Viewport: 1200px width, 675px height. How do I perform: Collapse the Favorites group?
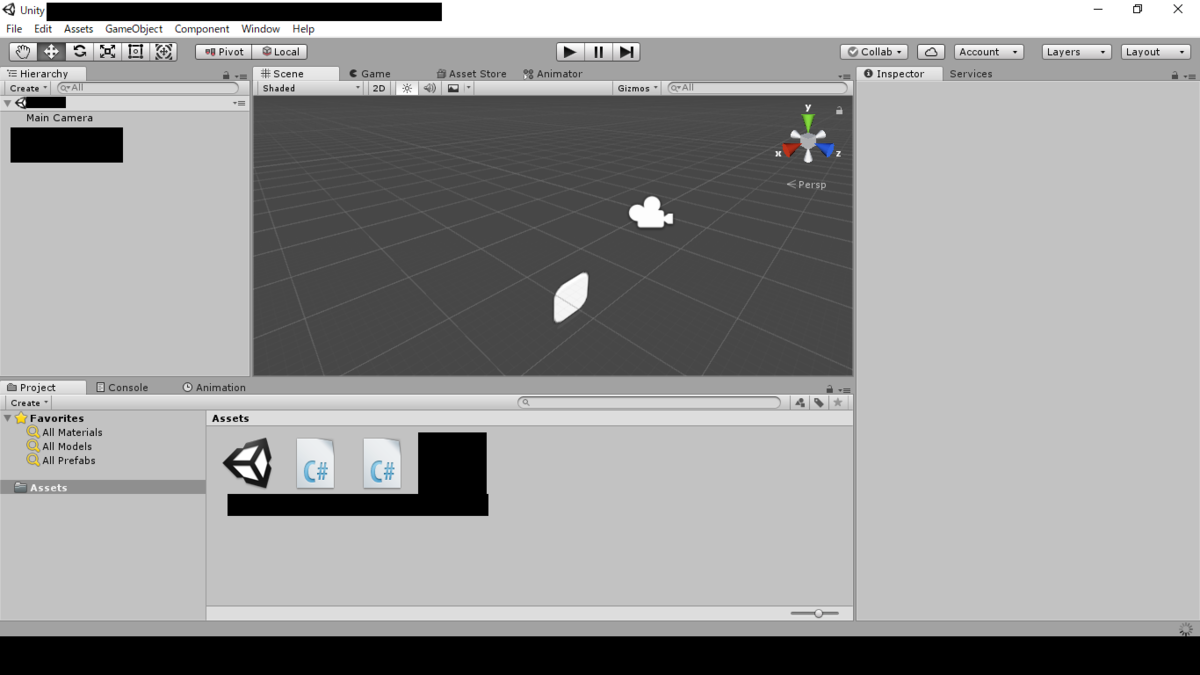click(8, 419)
